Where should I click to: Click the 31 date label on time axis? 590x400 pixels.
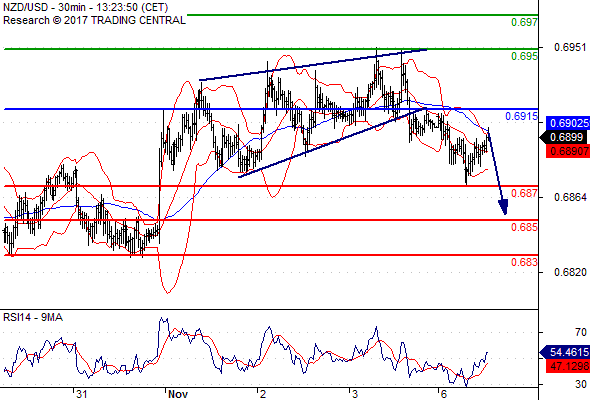click(82, 394)
